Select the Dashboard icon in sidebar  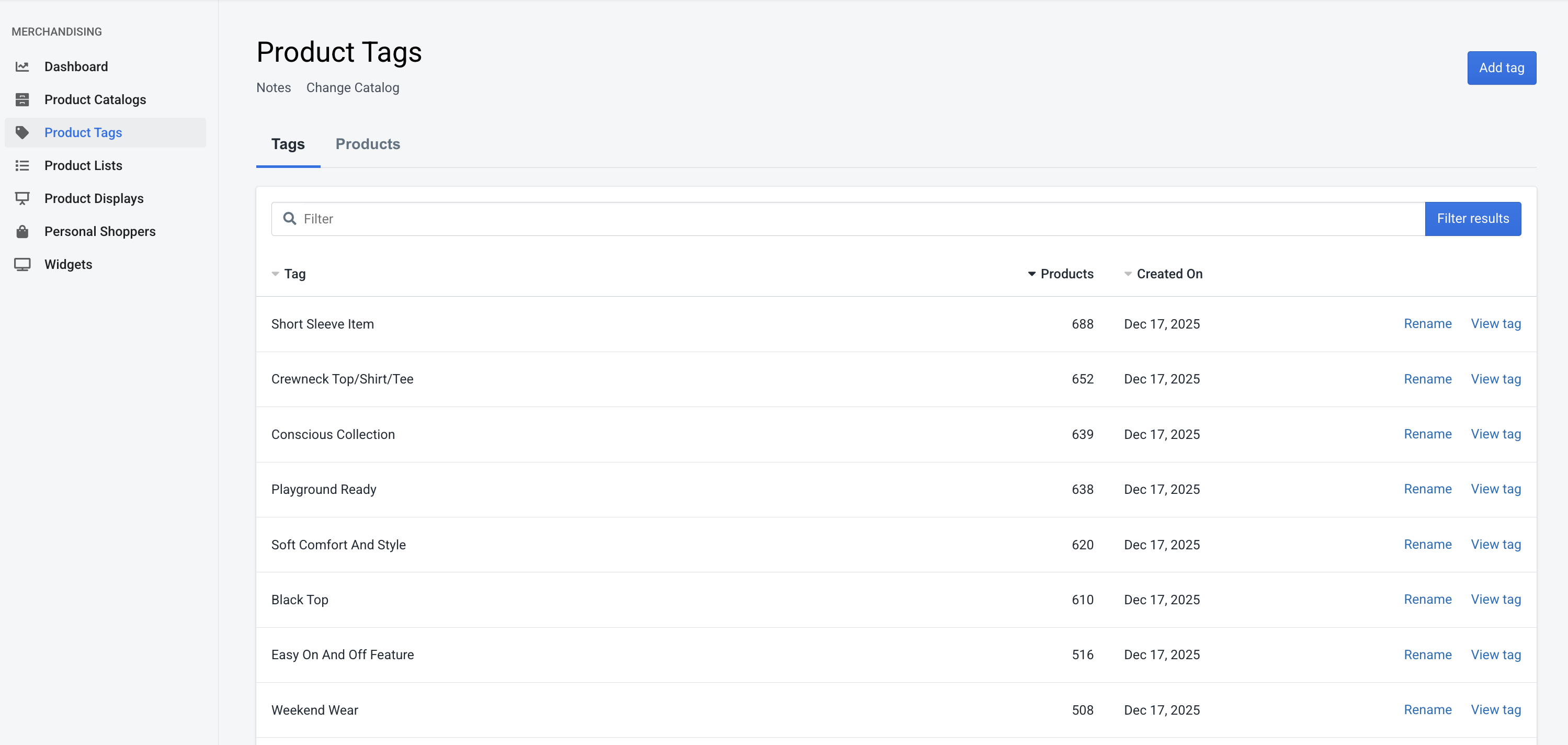click(x=22, y=66)
